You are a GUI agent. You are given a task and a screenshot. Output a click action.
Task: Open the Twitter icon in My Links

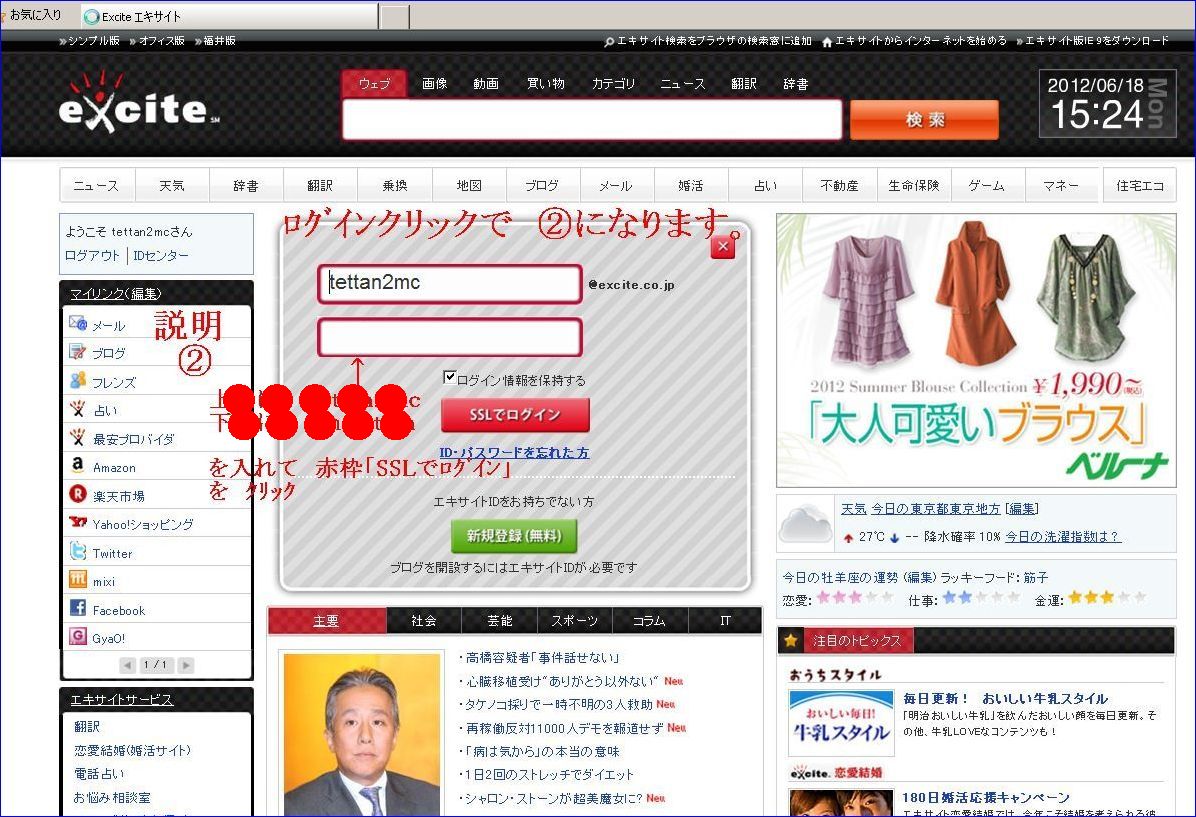click(x=78, y=551)
